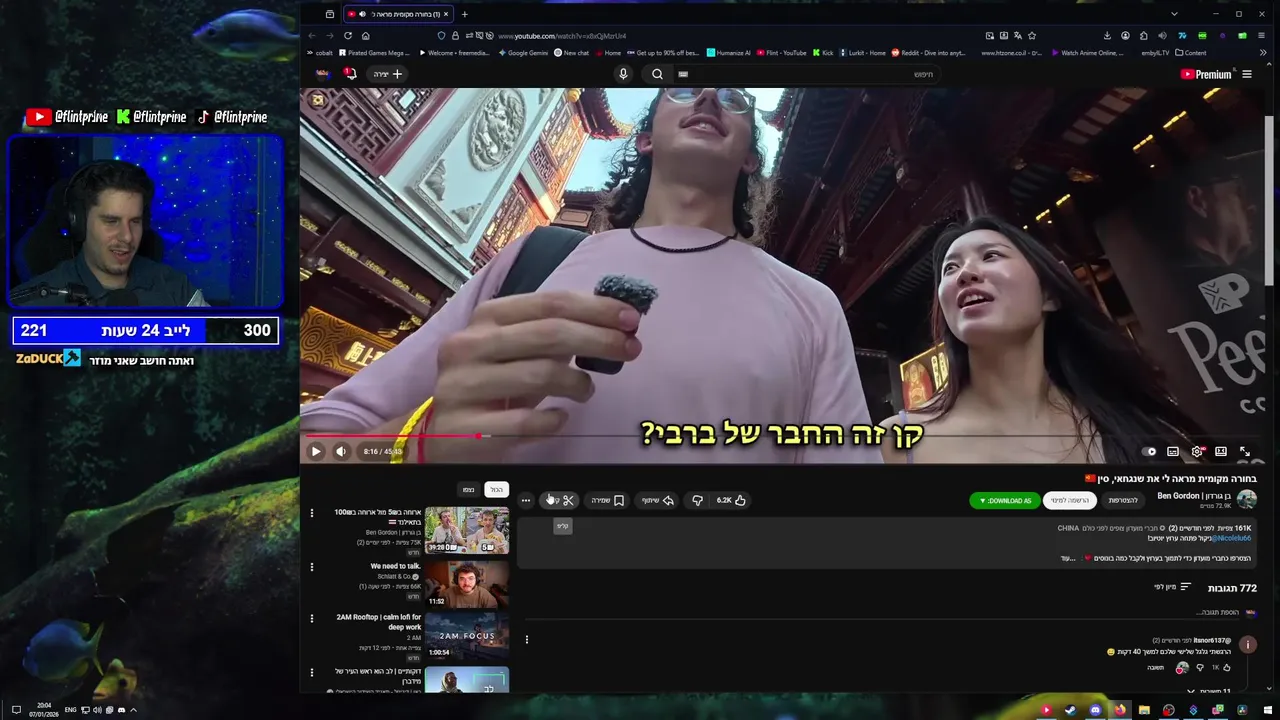Like the @itsnor6137 comment
Screen dimensions: 1280x720
[x=1227, y=667]
